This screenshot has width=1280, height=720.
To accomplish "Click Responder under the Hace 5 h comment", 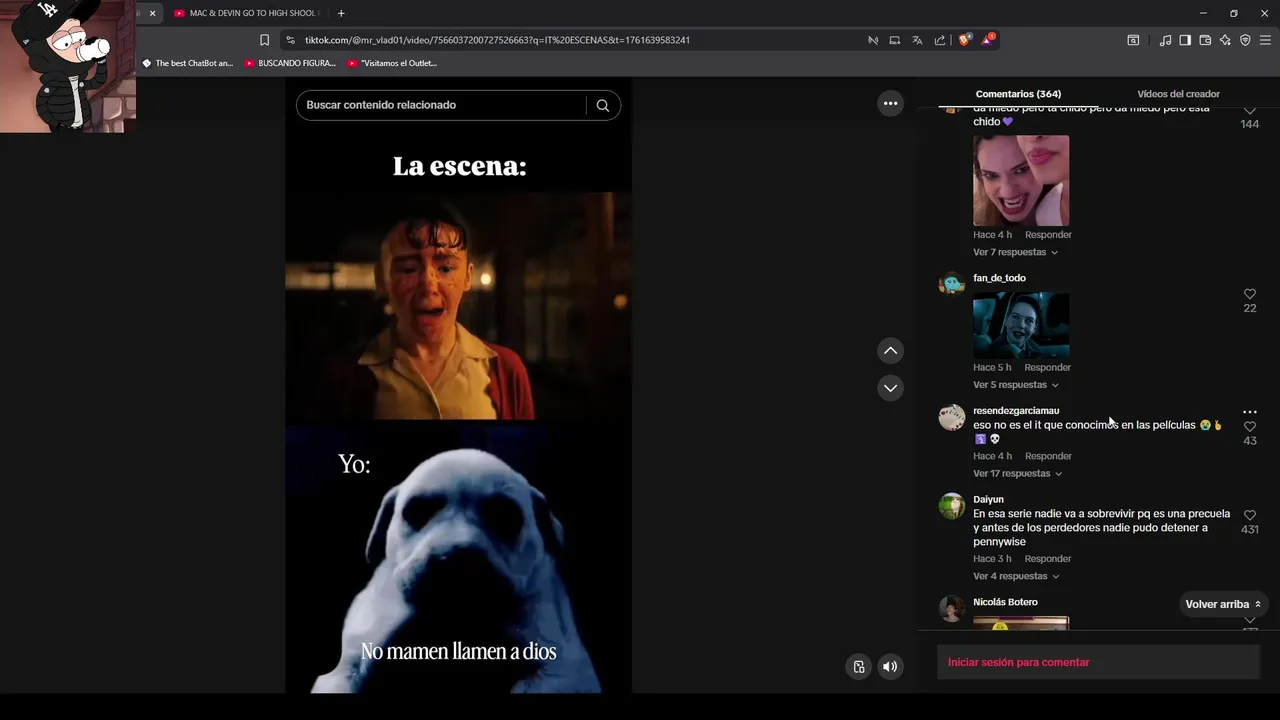I will click(1048, 367).
